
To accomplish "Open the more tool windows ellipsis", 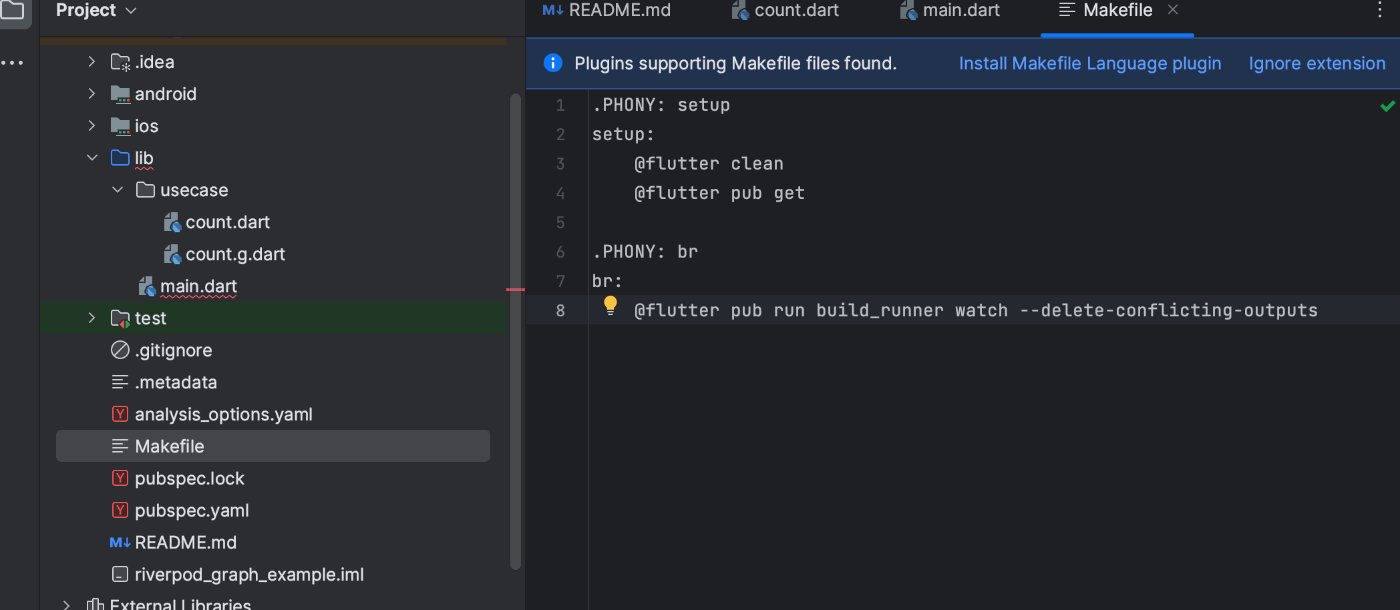I will point(12,63).
